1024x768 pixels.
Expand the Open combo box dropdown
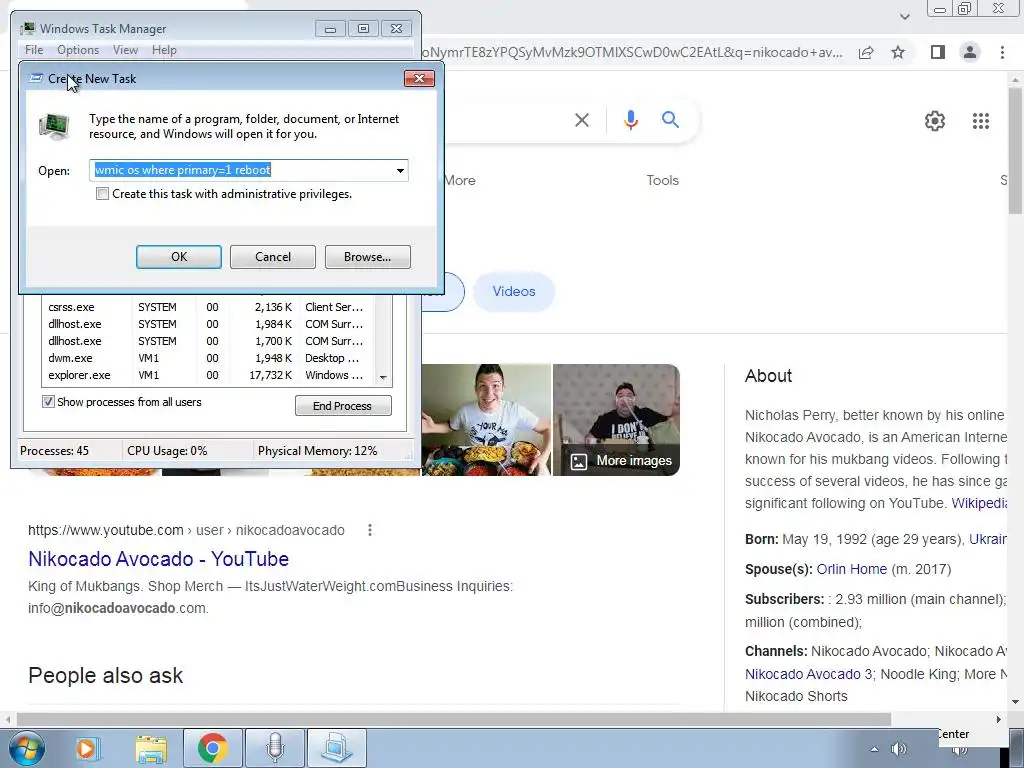[400, 170]
